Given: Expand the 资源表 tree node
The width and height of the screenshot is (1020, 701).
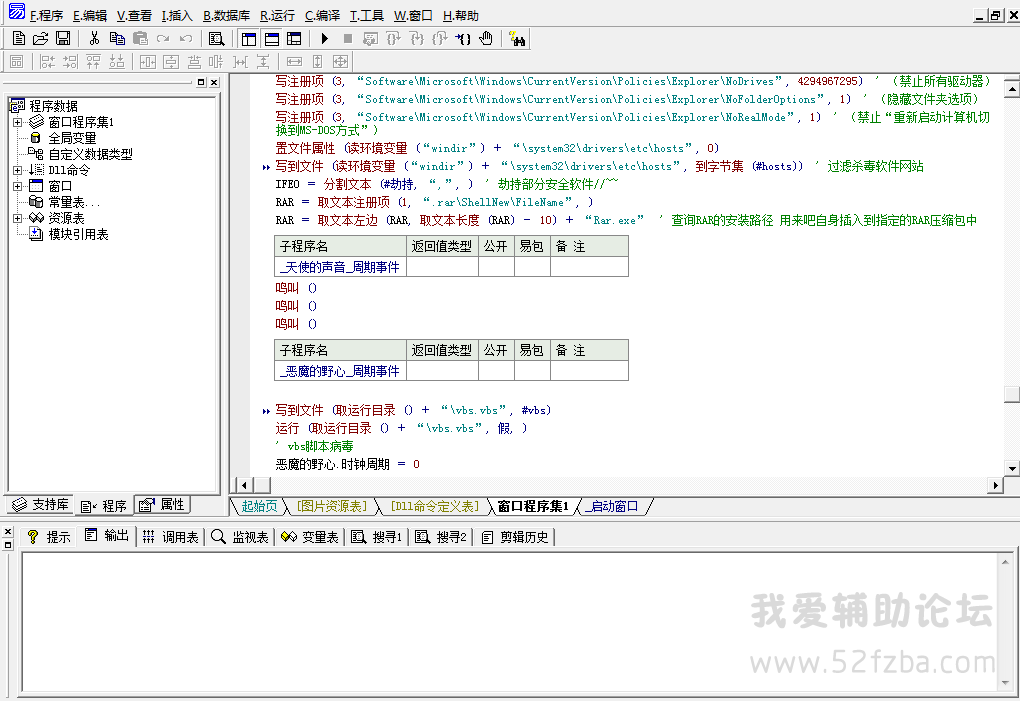Looking at the screenshot, I should click(x=18, y=218).
